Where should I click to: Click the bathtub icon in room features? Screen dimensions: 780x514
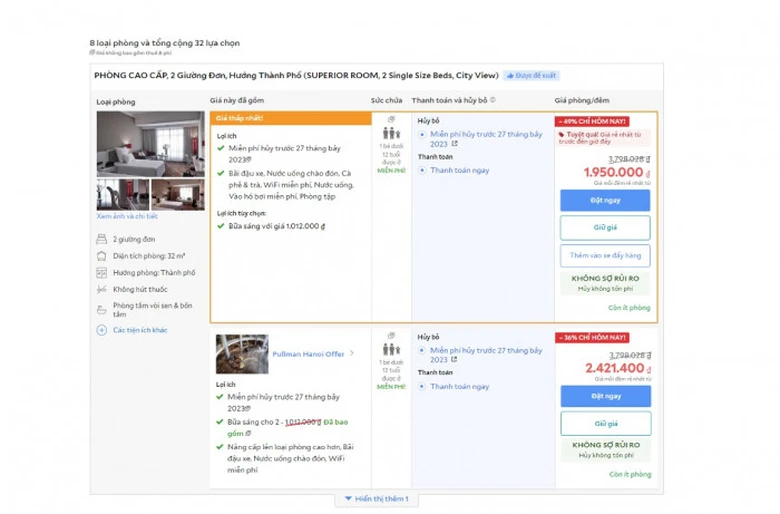click(101, 308)
